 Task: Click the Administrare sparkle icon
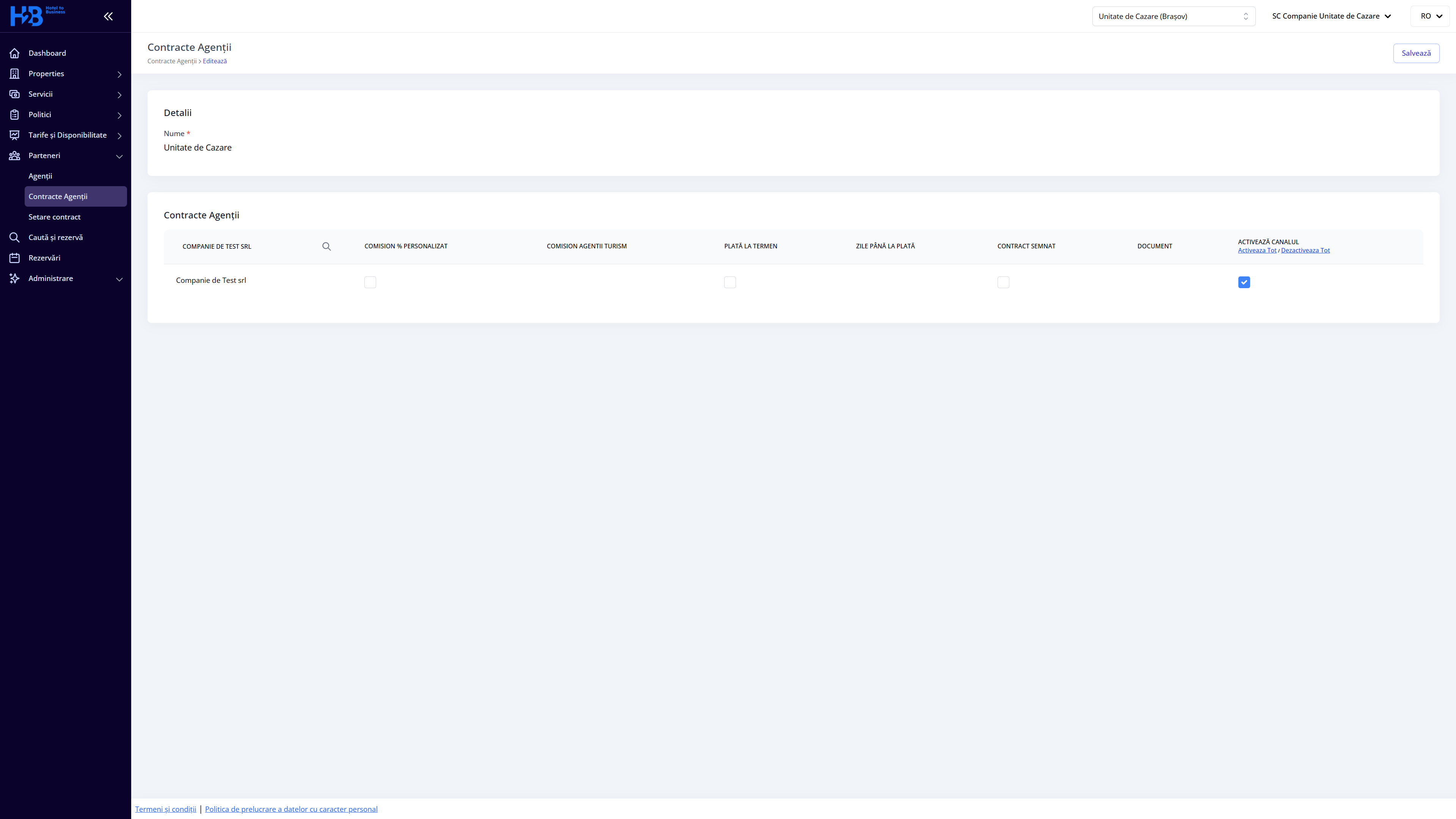(x=15, y=278)
